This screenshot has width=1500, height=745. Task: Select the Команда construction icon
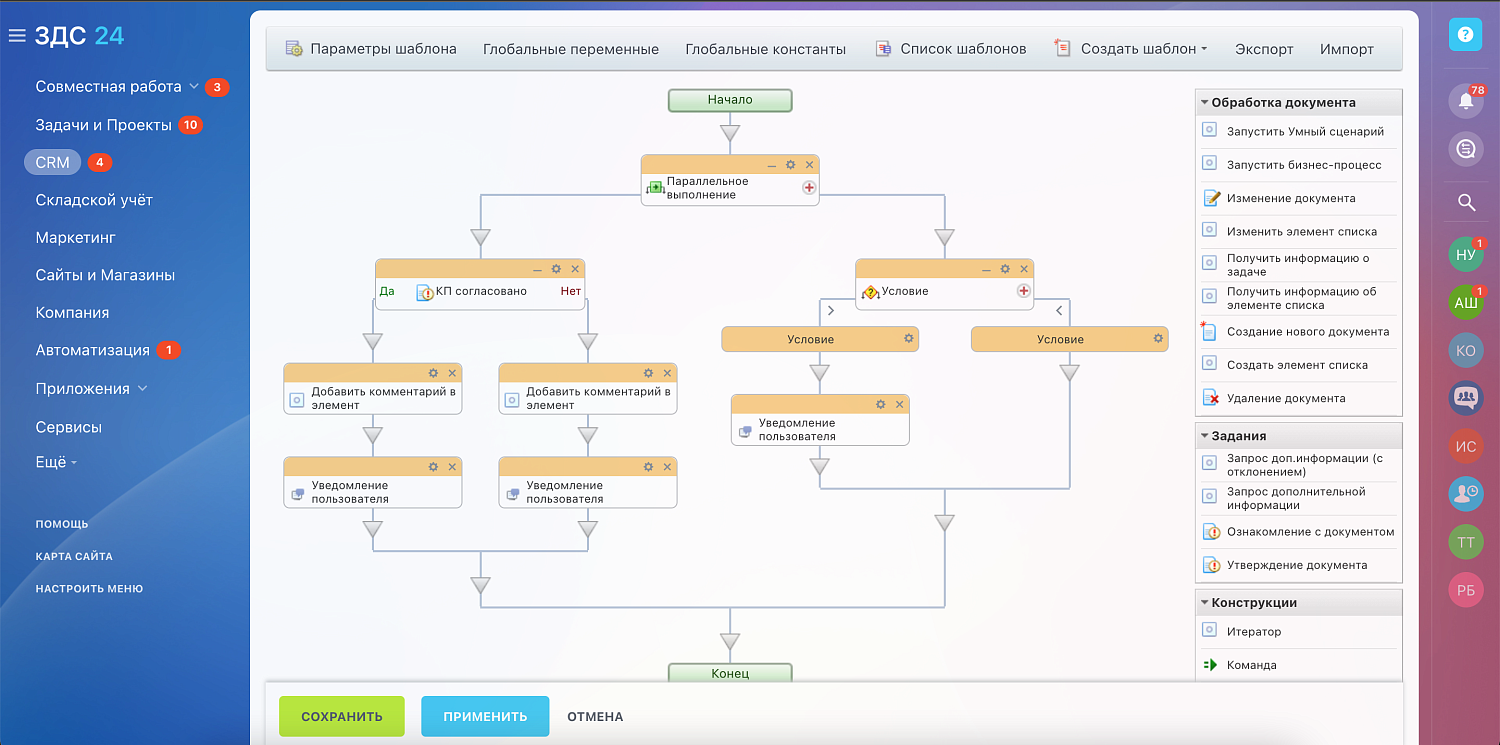coord(1211,664)
